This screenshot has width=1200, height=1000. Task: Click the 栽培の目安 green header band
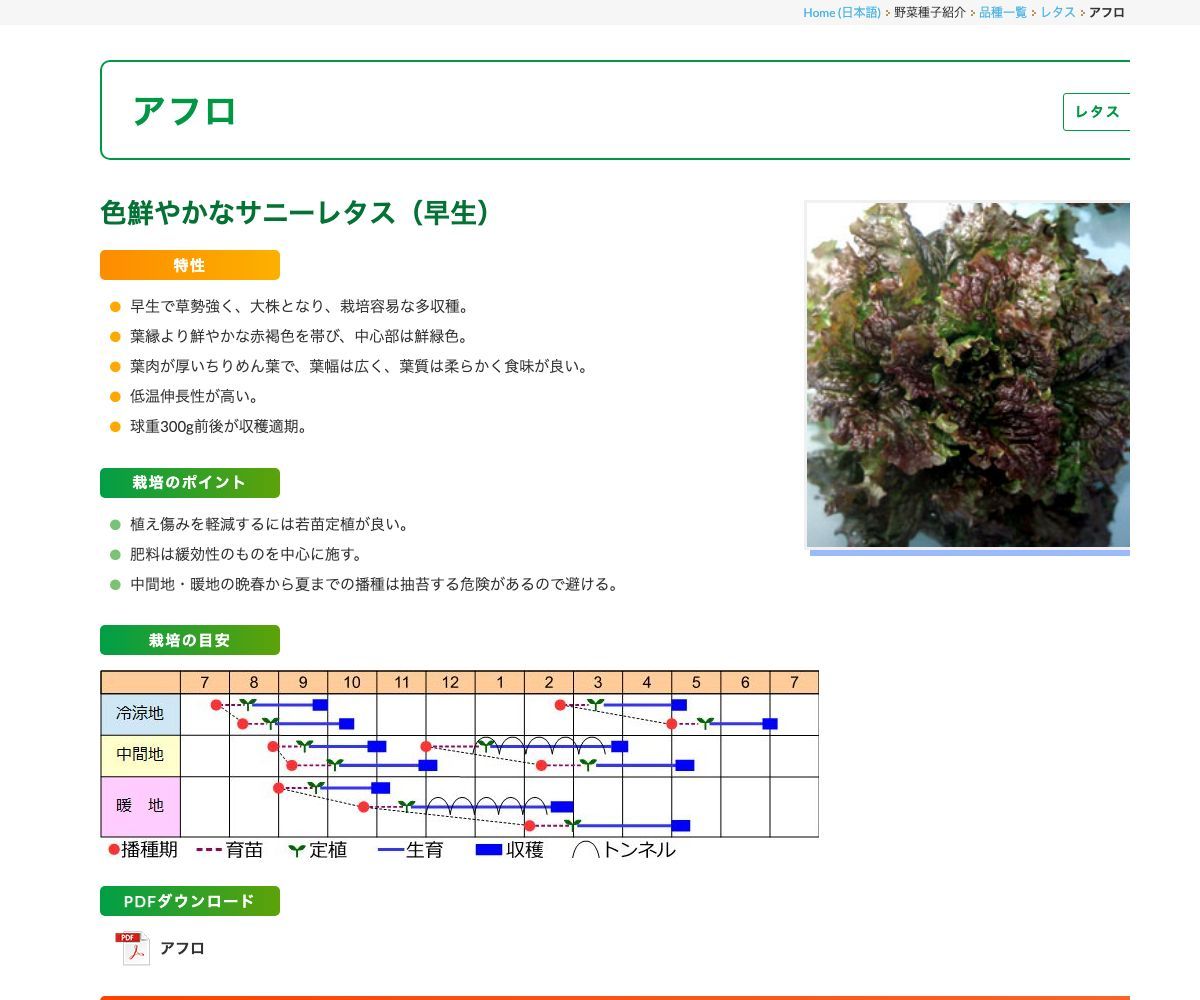pos(190,640)
